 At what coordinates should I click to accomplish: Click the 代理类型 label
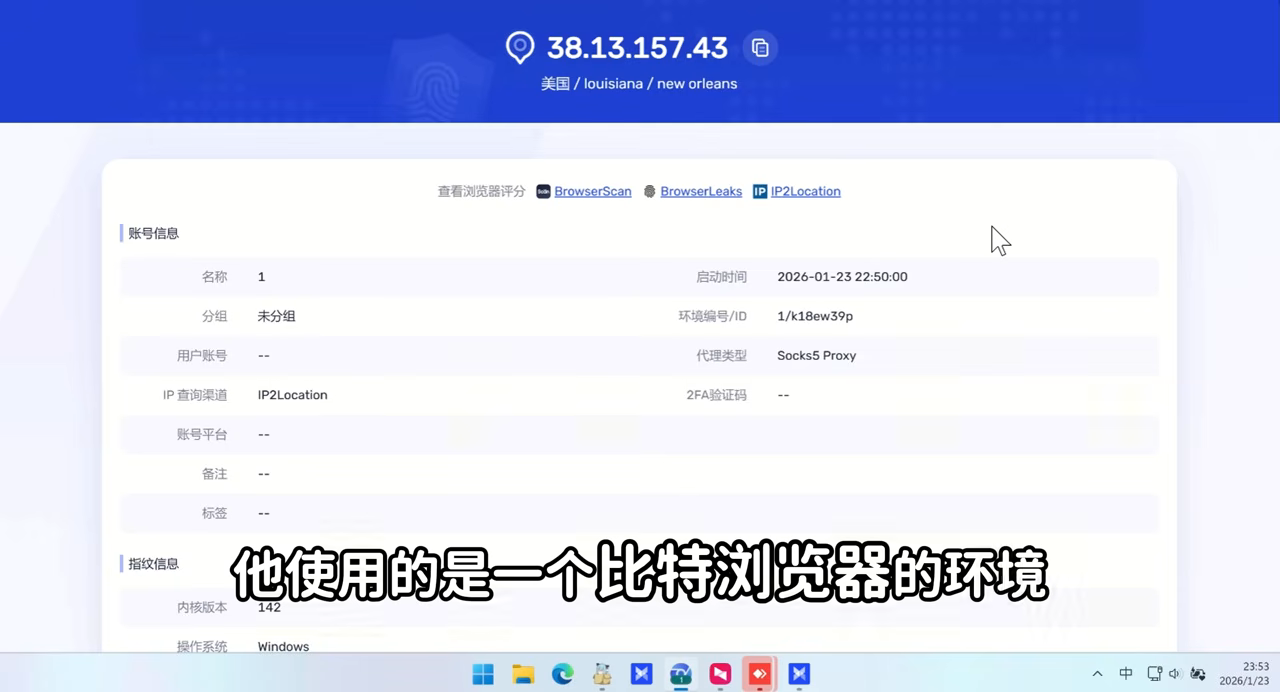tap(722, 355)
